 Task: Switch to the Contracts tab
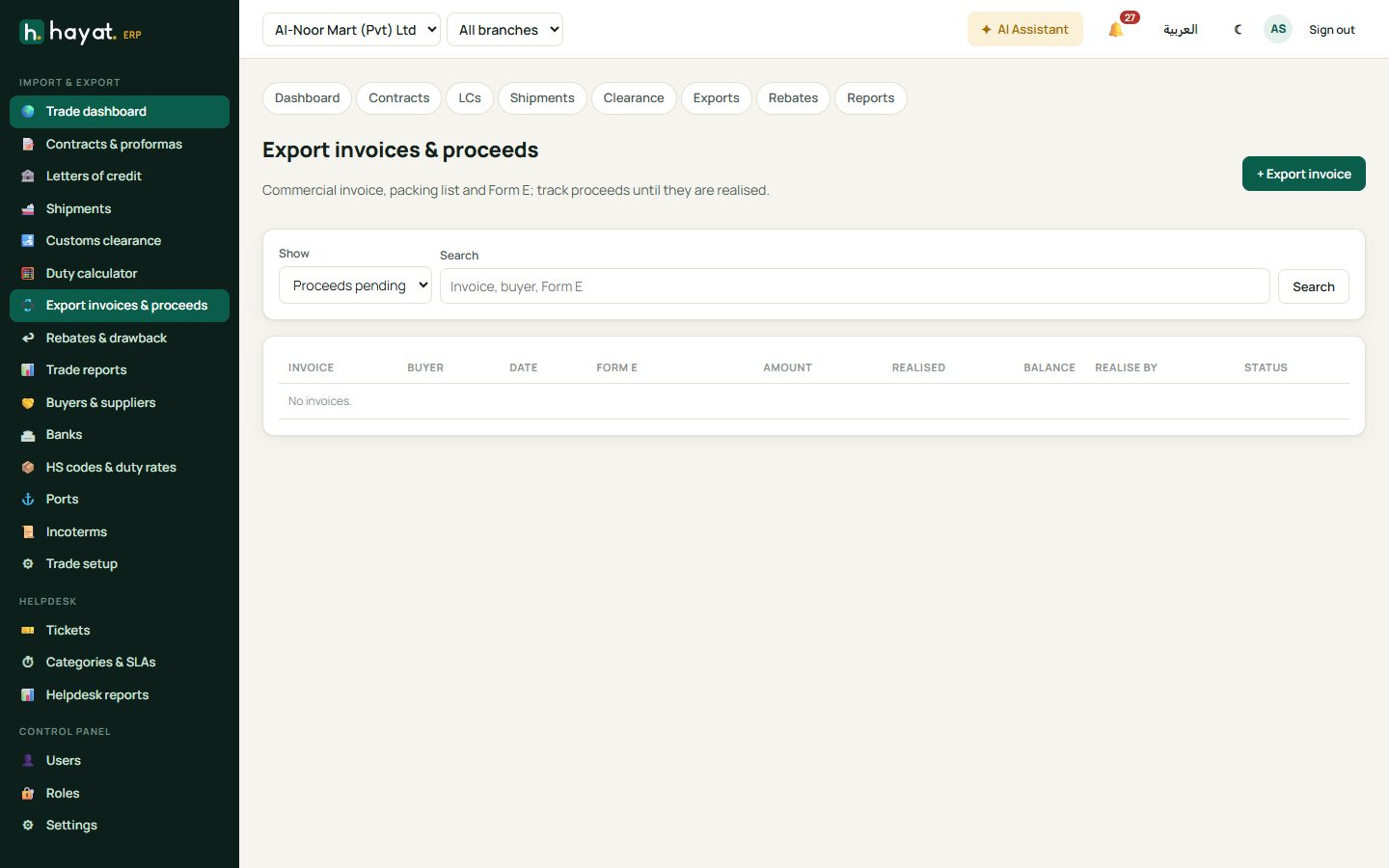(399, 98)
